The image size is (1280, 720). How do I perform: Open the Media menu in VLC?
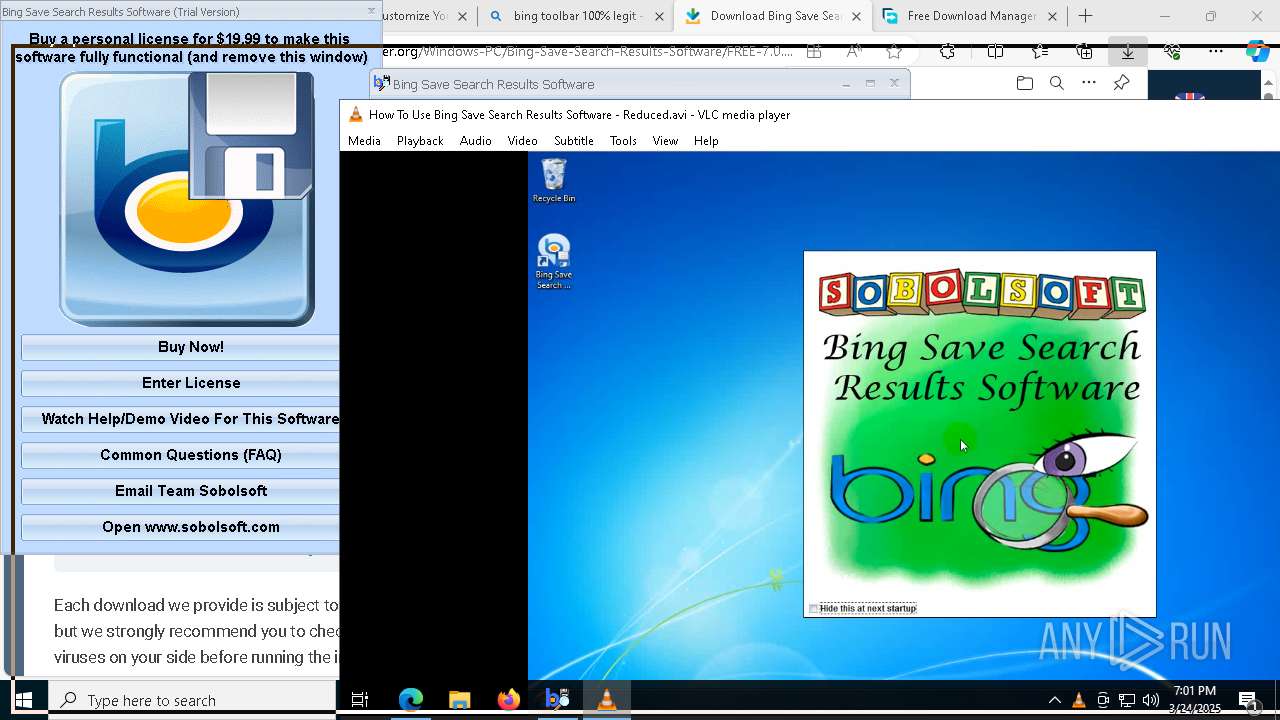[364, 141]
